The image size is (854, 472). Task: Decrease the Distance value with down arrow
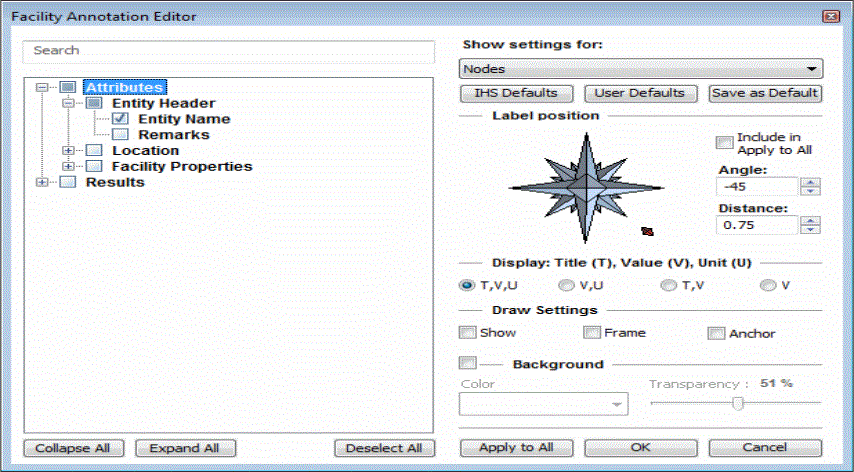click(810, 229)
